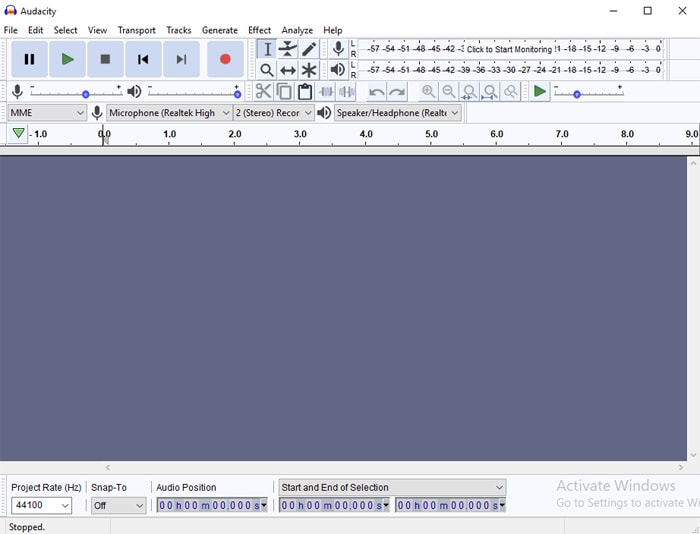Open the selection end time format arrow
This screenshot has width=700, height=534.
click(502, 505)
